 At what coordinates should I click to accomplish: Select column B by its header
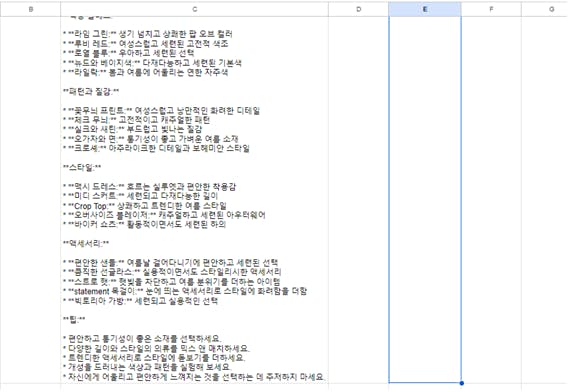coord(30,9)
